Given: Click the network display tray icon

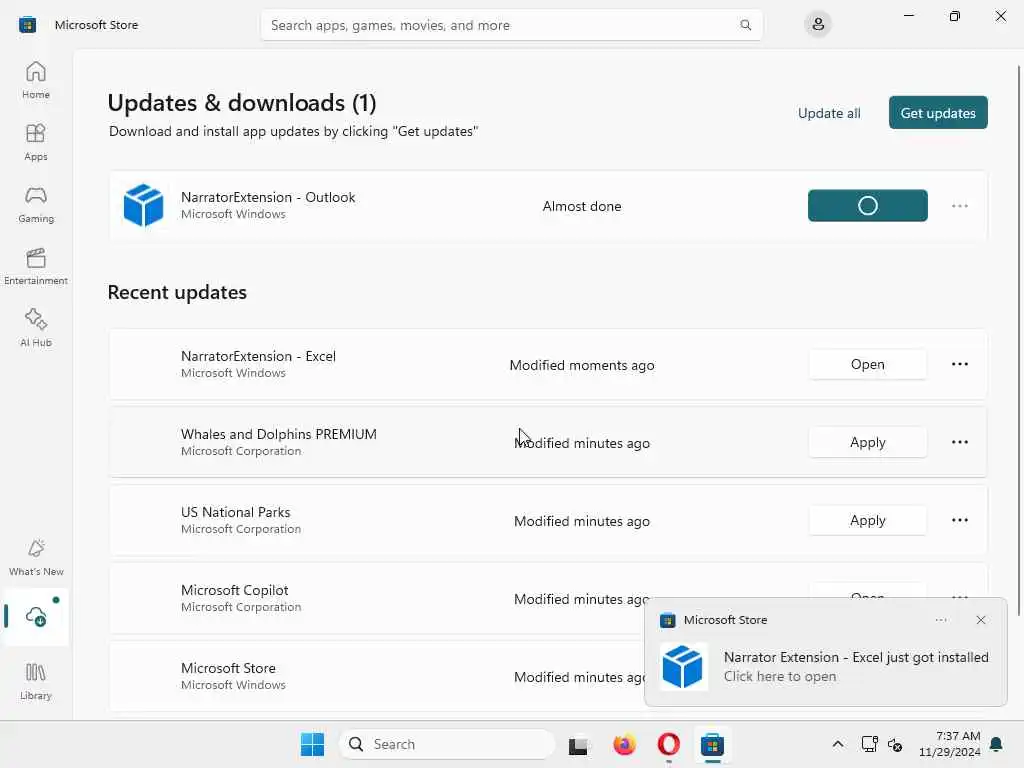Looking at the screenshot, I should (869, 744).
